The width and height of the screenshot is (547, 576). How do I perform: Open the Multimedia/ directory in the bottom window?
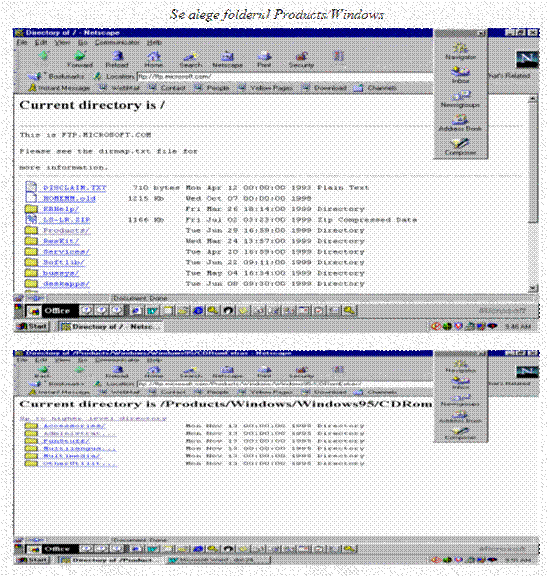(x=72, y=456)
